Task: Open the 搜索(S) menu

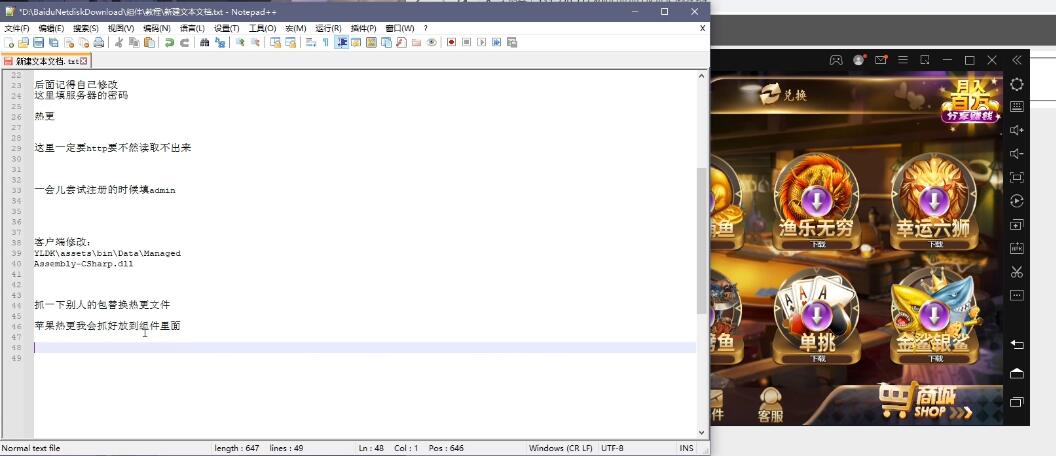Action: click(x=86, y=28)
